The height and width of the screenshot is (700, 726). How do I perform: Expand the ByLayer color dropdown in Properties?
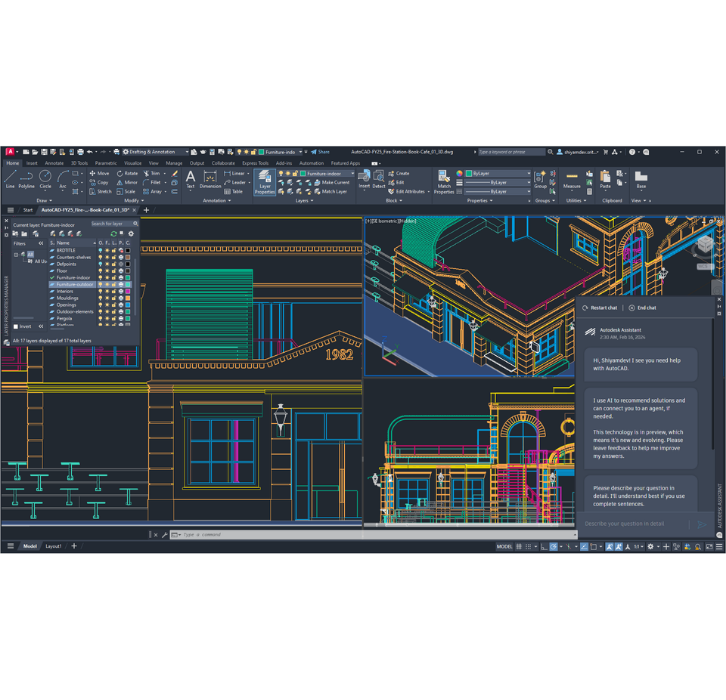point(528,173)
